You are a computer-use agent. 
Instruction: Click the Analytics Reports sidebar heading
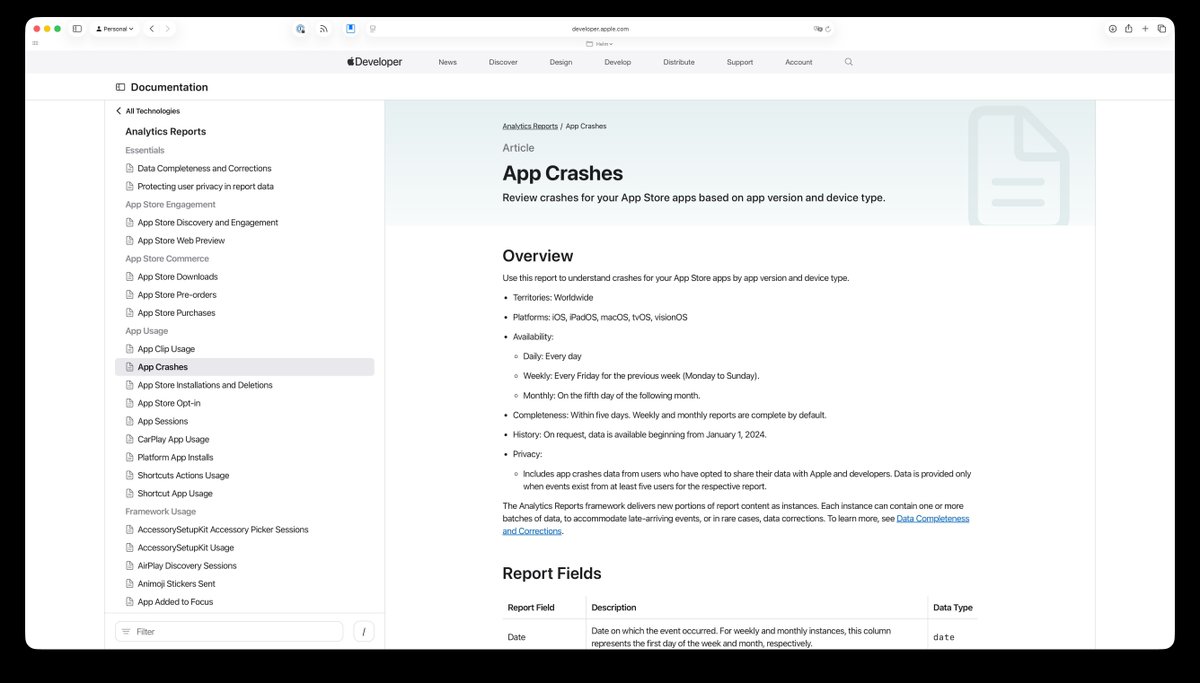pos(165,131)
